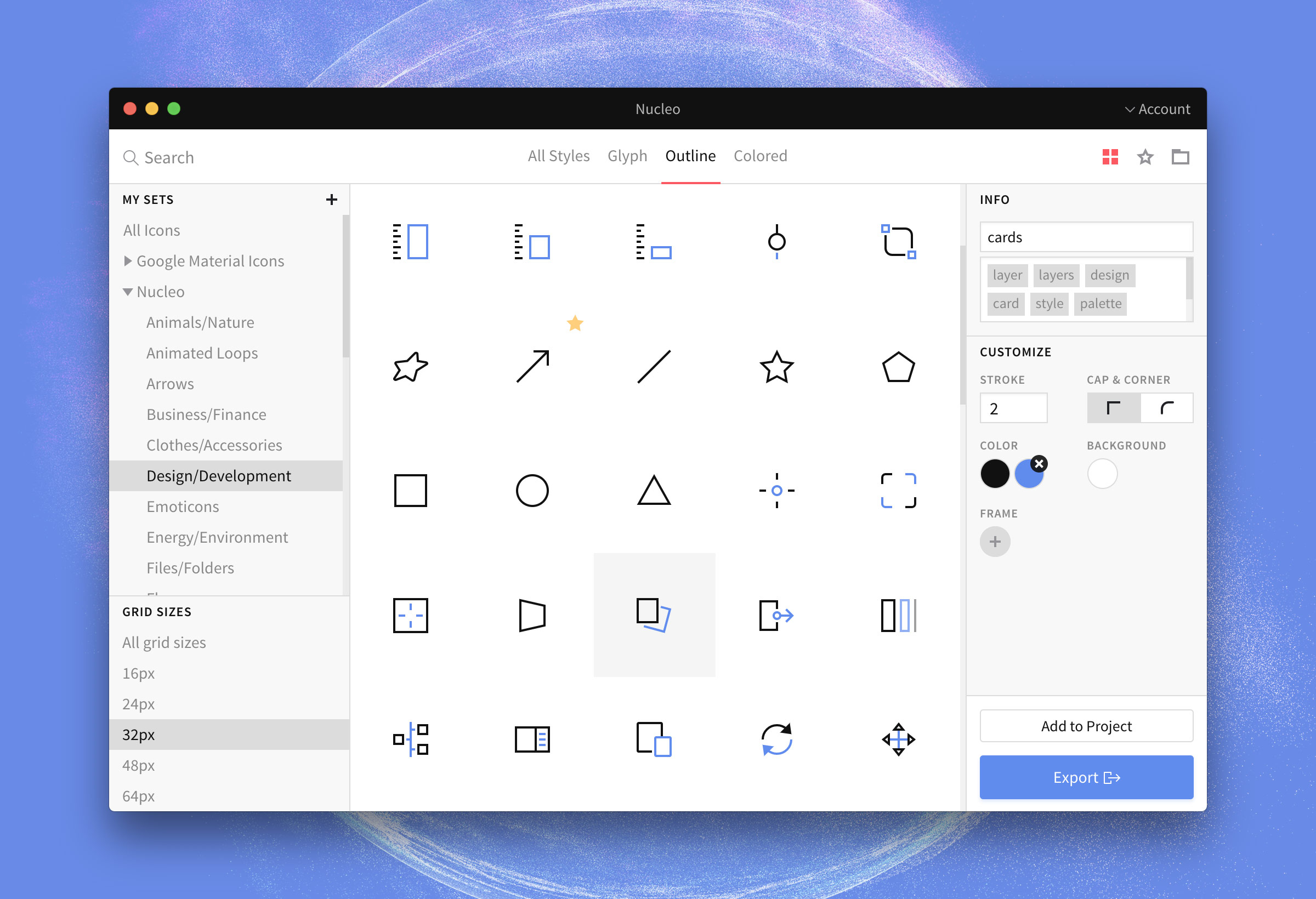Click the Export button

point(1086,777)
